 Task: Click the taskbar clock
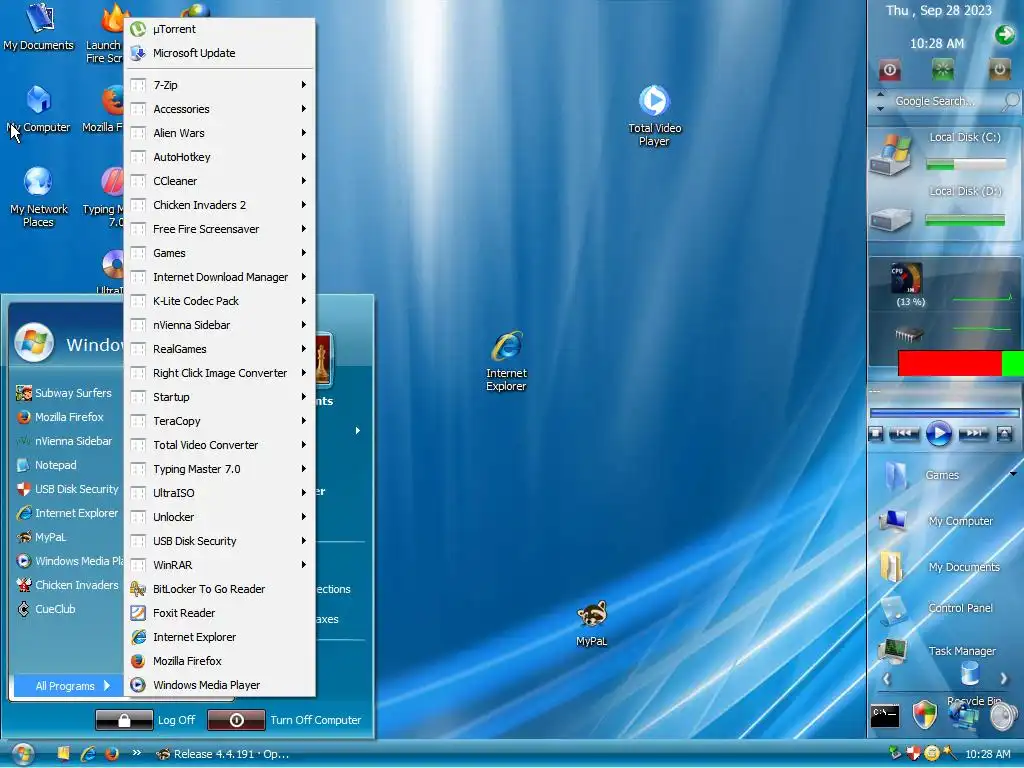[987, 754]
